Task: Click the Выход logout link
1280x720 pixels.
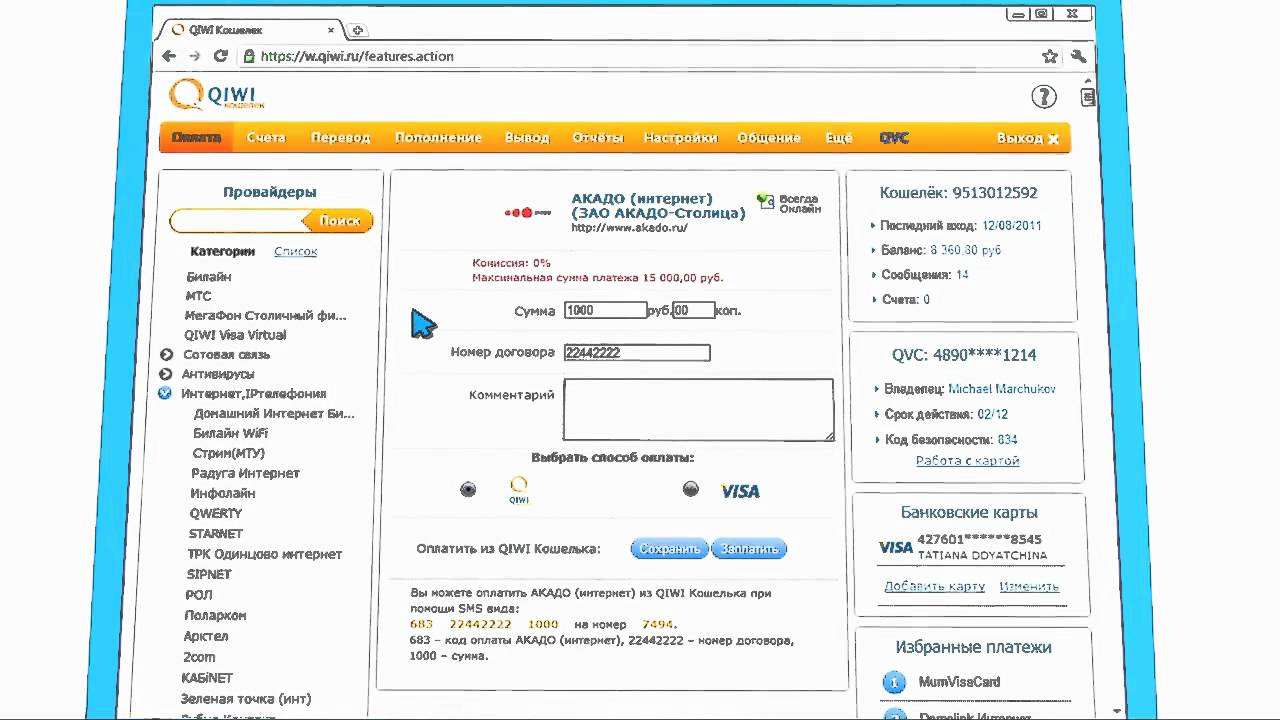Action: point(1020,139)
